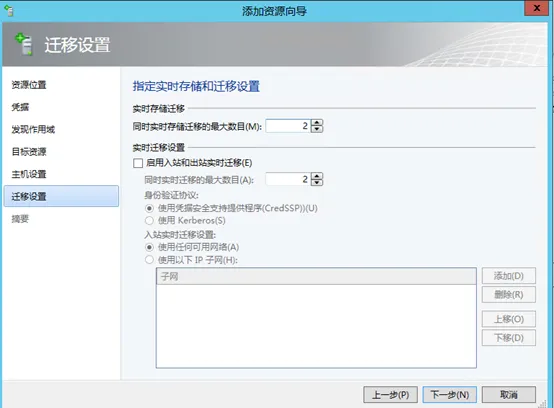Click the wizard icon in title bar

[9, 11]
